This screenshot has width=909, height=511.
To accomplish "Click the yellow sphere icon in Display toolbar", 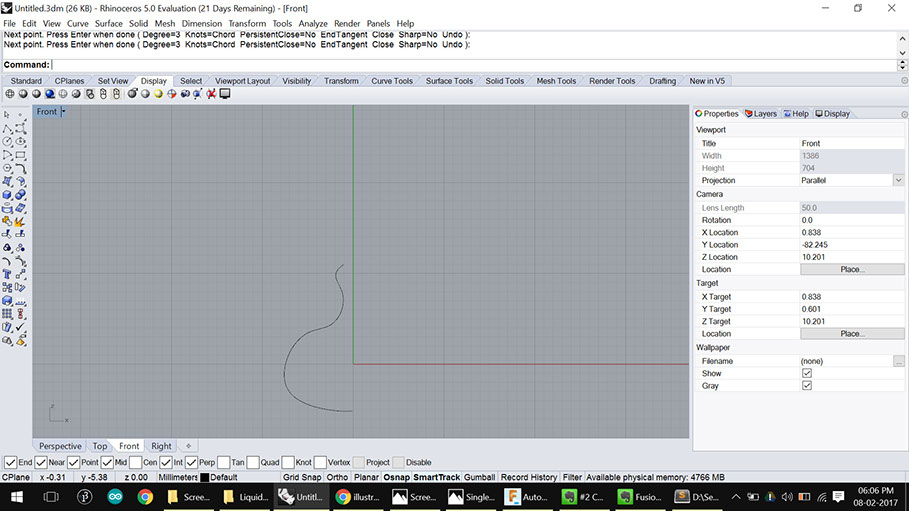I will [x=158, y=94].
